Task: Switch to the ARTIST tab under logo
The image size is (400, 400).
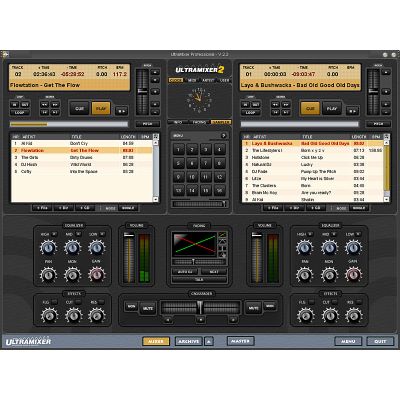Action: click(208, 80)
